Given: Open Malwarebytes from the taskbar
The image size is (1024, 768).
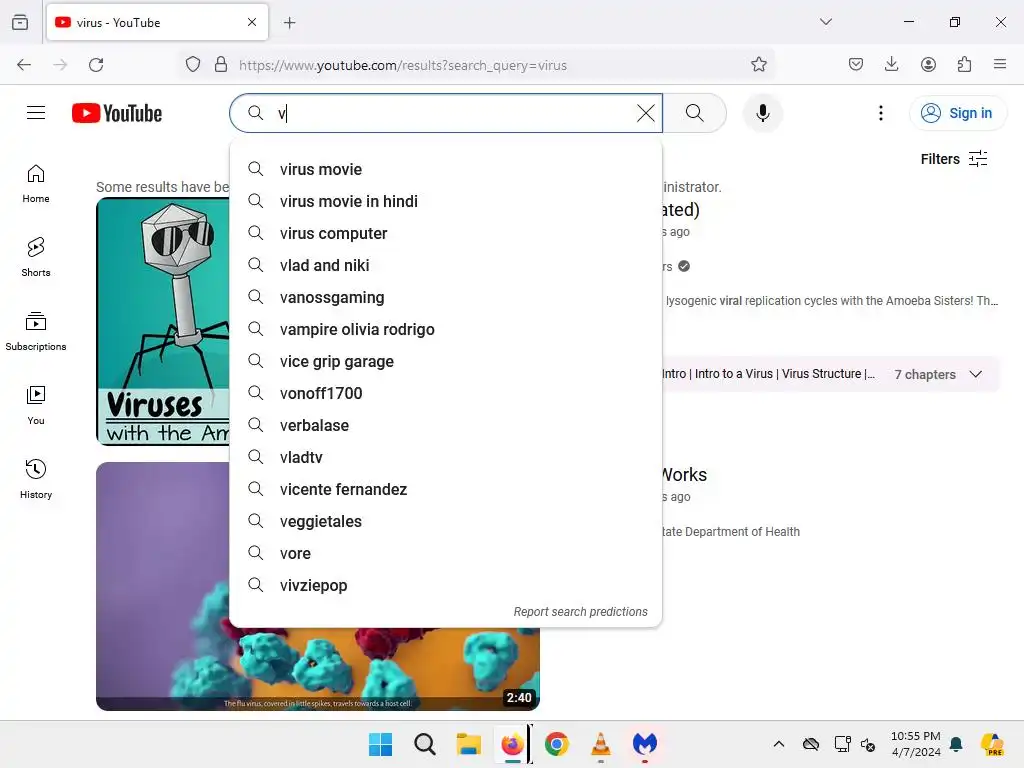Looking at the screenshot, I should [645, 744].
